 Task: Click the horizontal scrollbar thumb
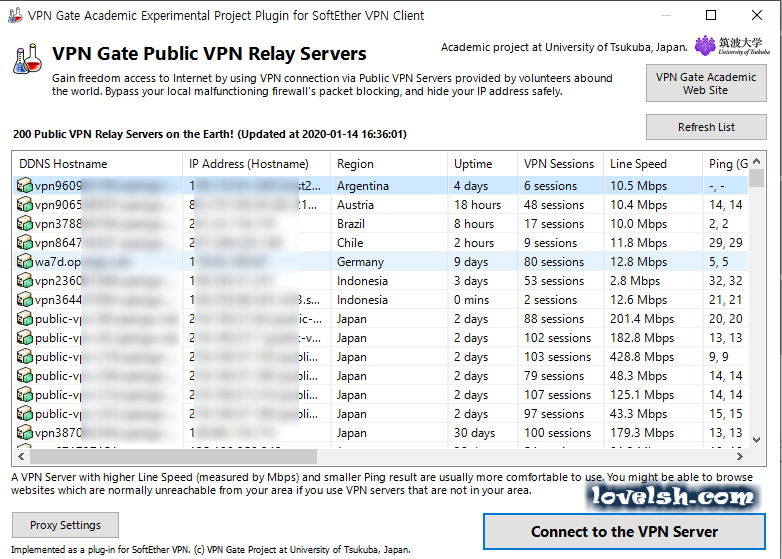173,456
